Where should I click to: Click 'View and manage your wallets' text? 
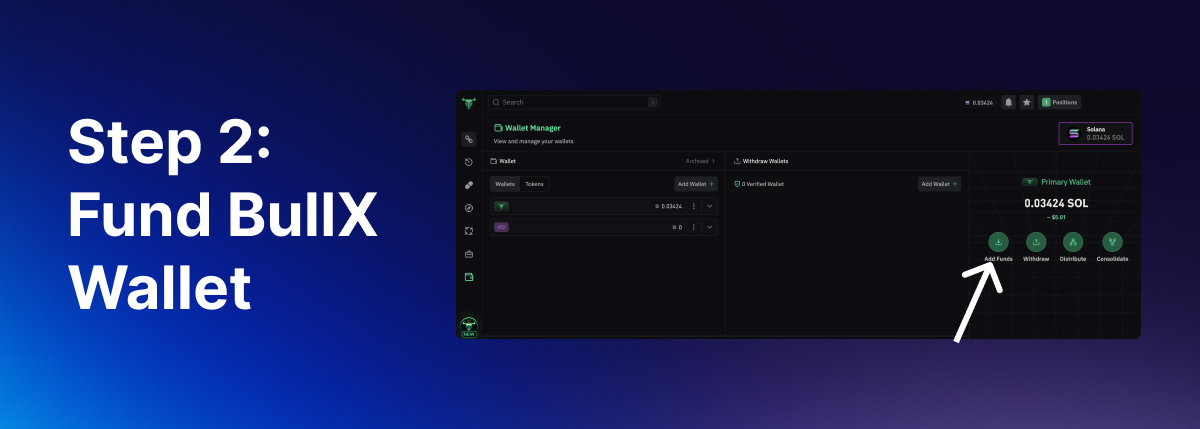534,142
